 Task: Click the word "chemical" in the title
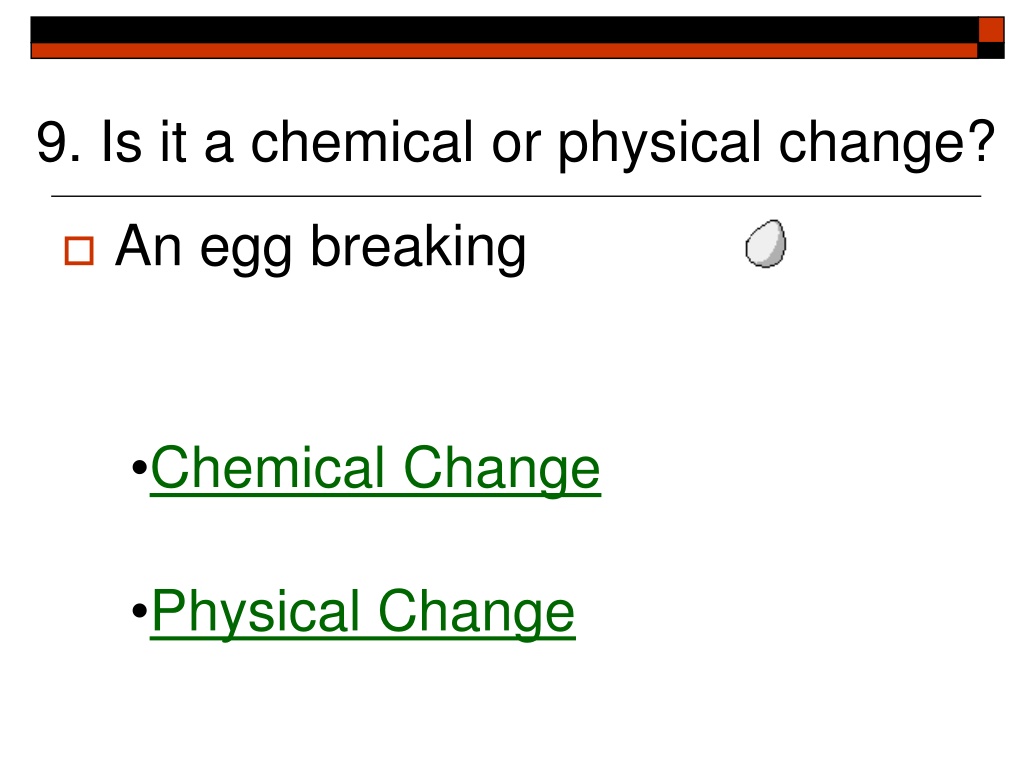pos(362,140)
